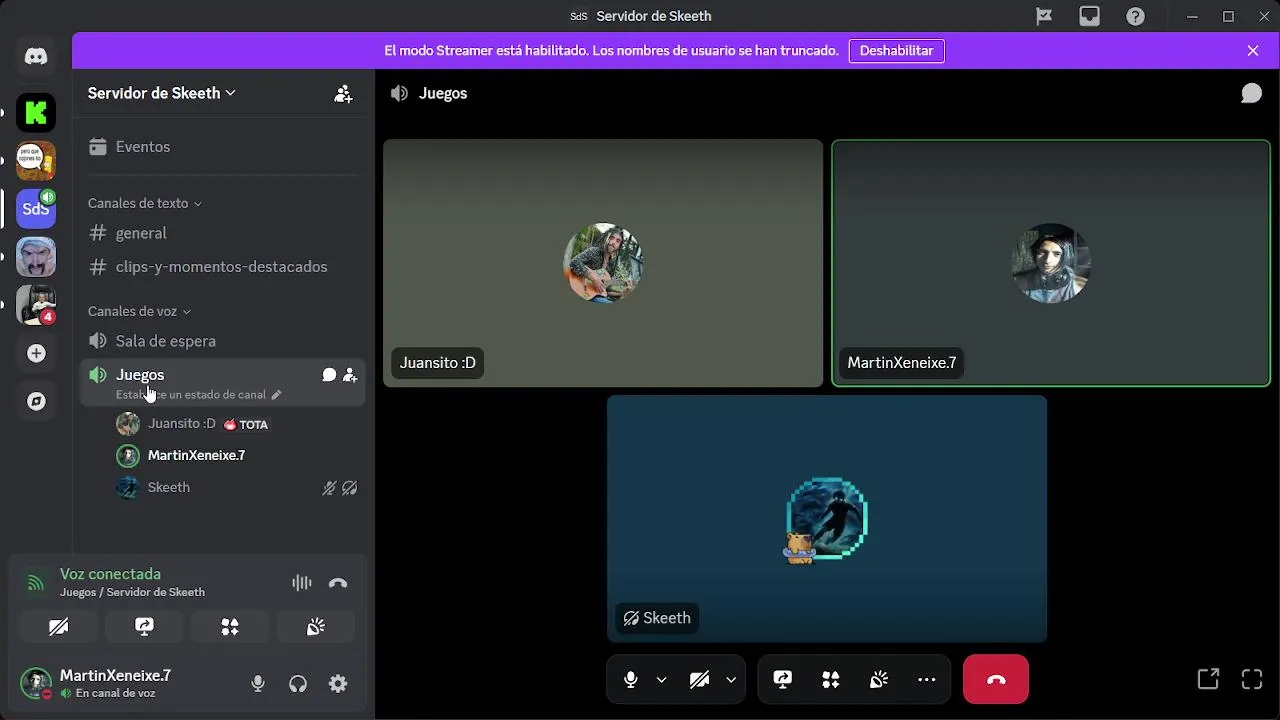
Task: Select the SdS server icon
Action: (36, 209)
